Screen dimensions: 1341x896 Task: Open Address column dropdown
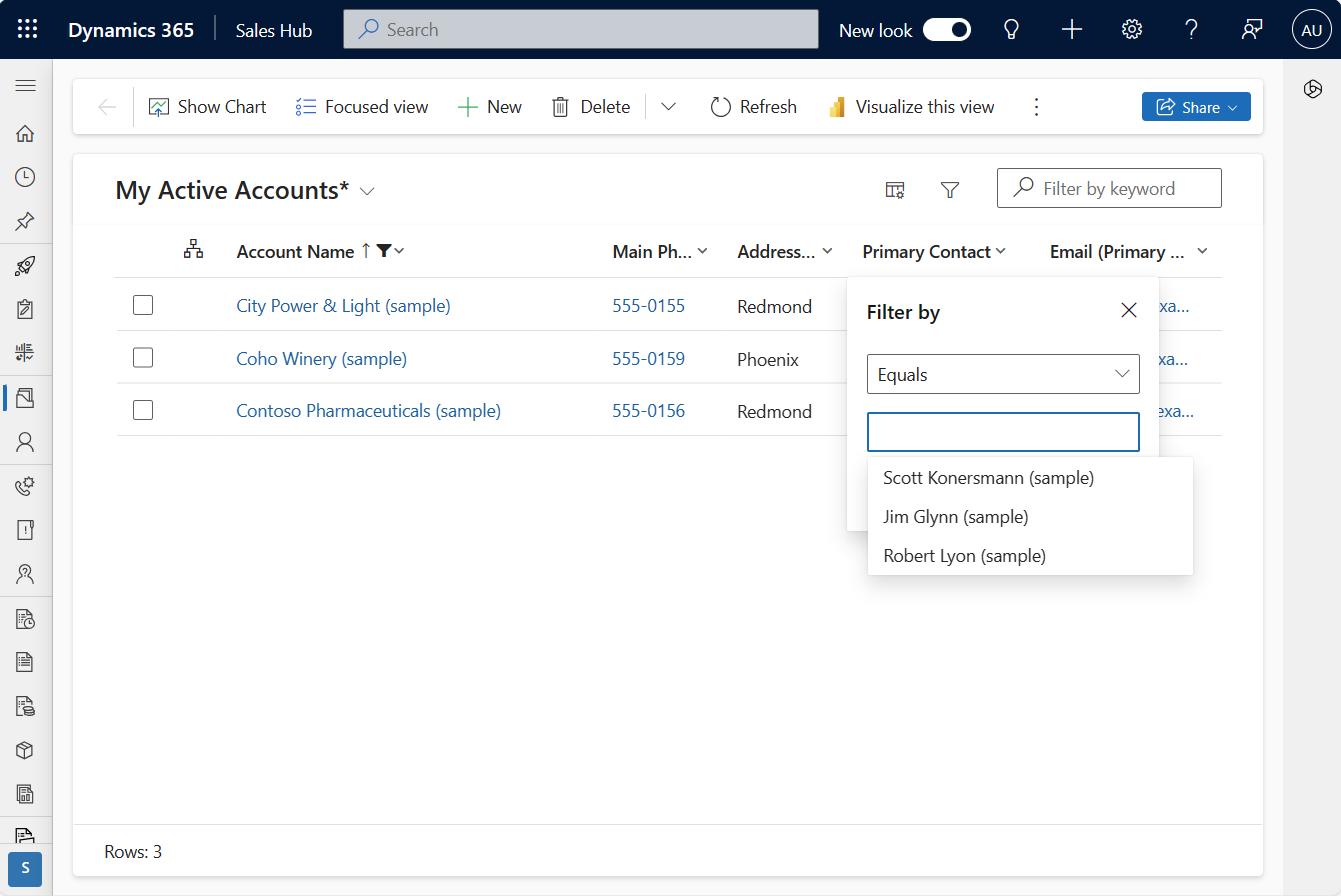(x=826, y=251)
